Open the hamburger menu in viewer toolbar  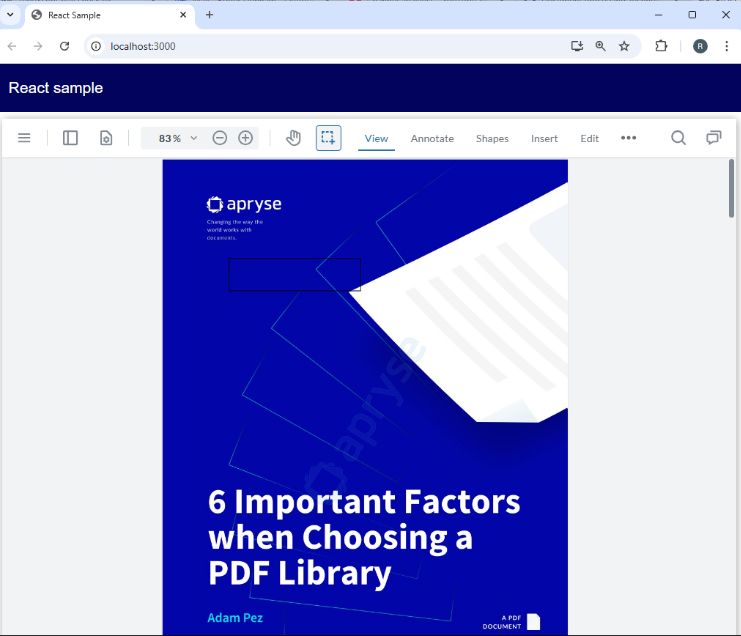coord(24,138)
